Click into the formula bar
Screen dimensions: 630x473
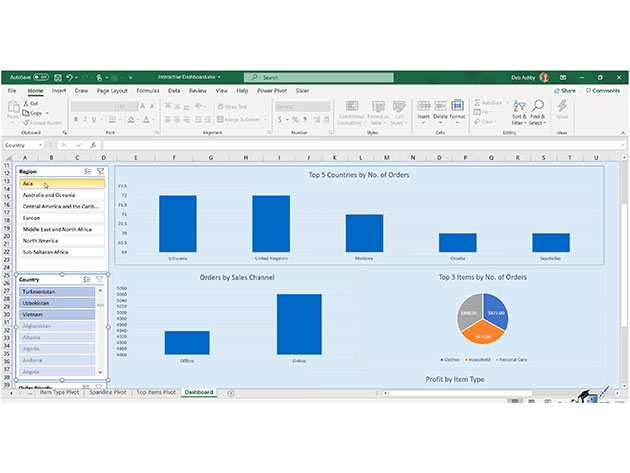pyautogui.click(x=362, y=145)
